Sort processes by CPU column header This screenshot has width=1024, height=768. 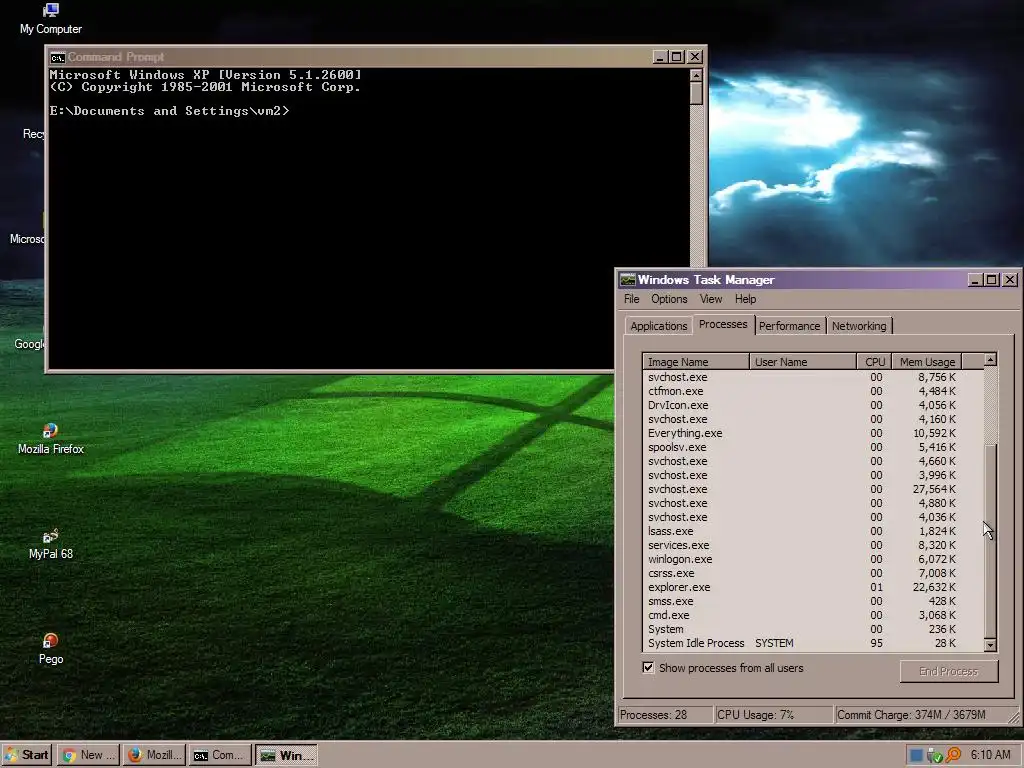click(874, 362)
